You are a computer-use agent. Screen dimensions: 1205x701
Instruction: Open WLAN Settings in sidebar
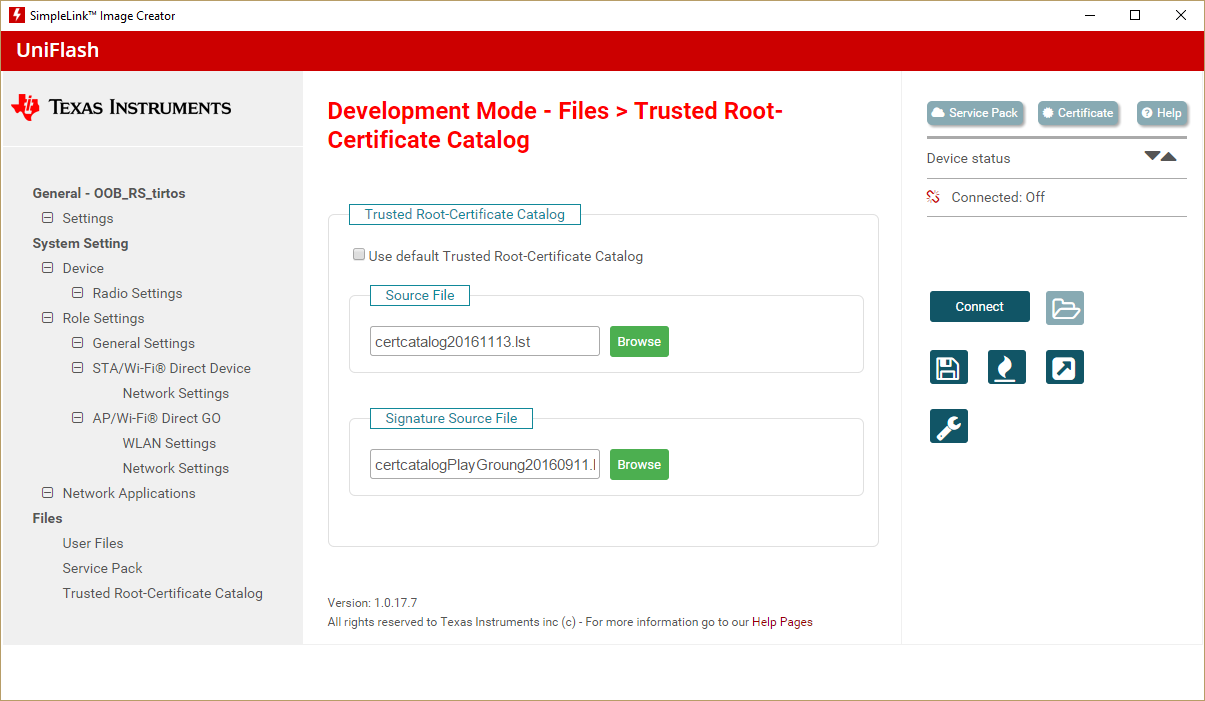point(169,443)
